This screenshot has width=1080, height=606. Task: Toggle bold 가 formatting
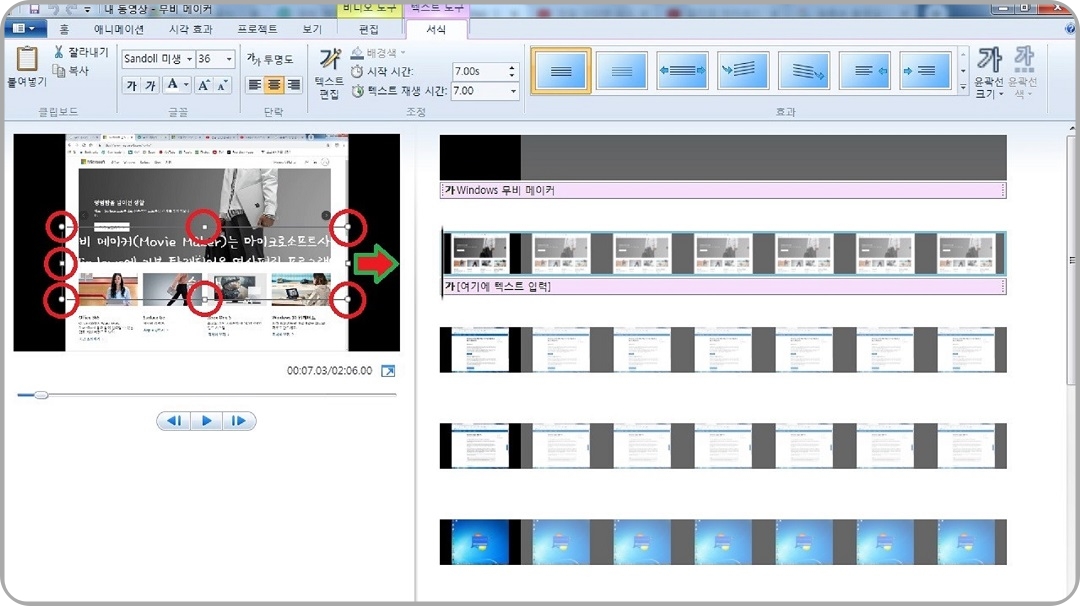point(132,85)
